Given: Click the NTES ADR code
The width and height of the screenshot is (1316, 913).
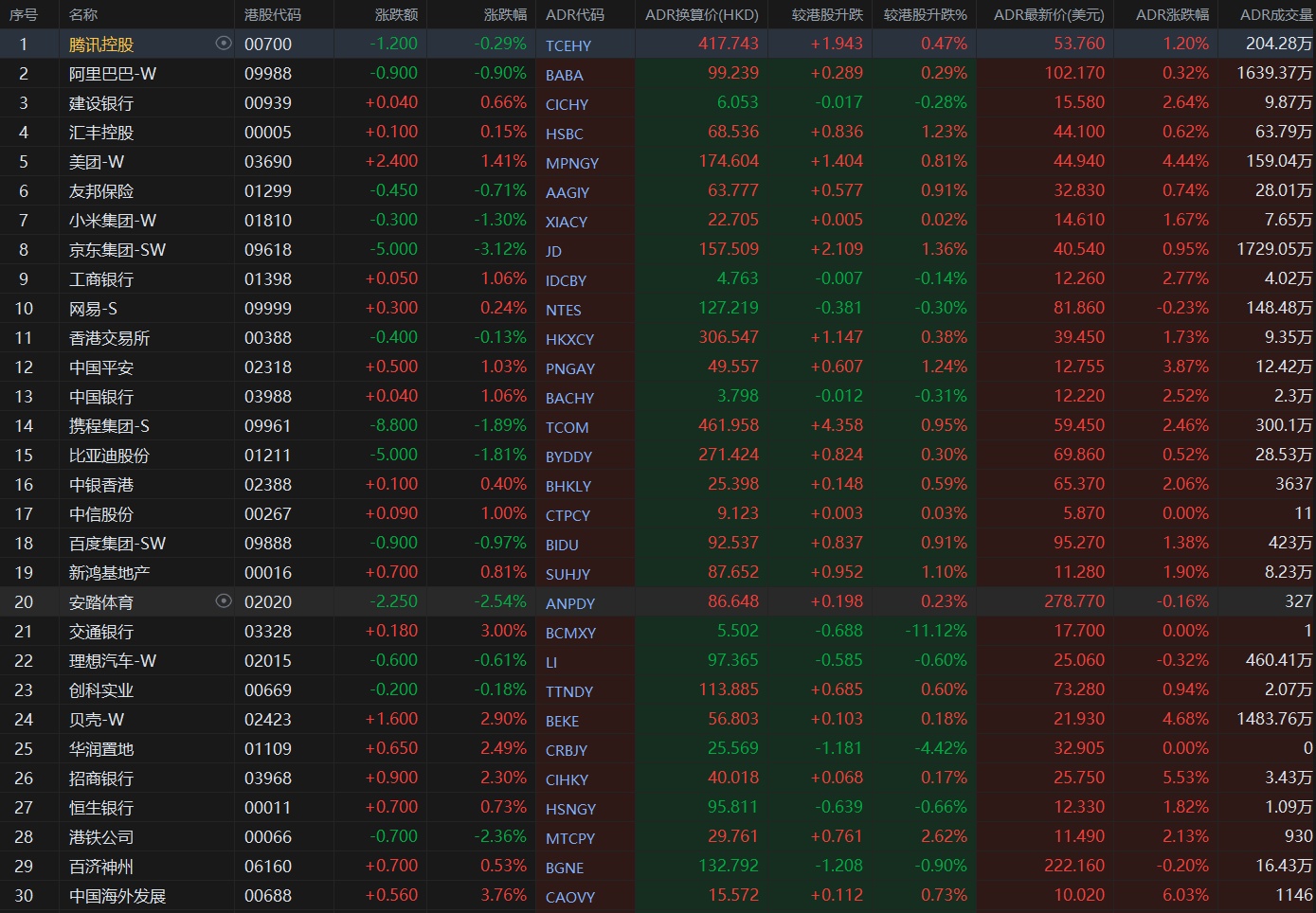Looking at the screenshot, I should click(x=564, y=310).
